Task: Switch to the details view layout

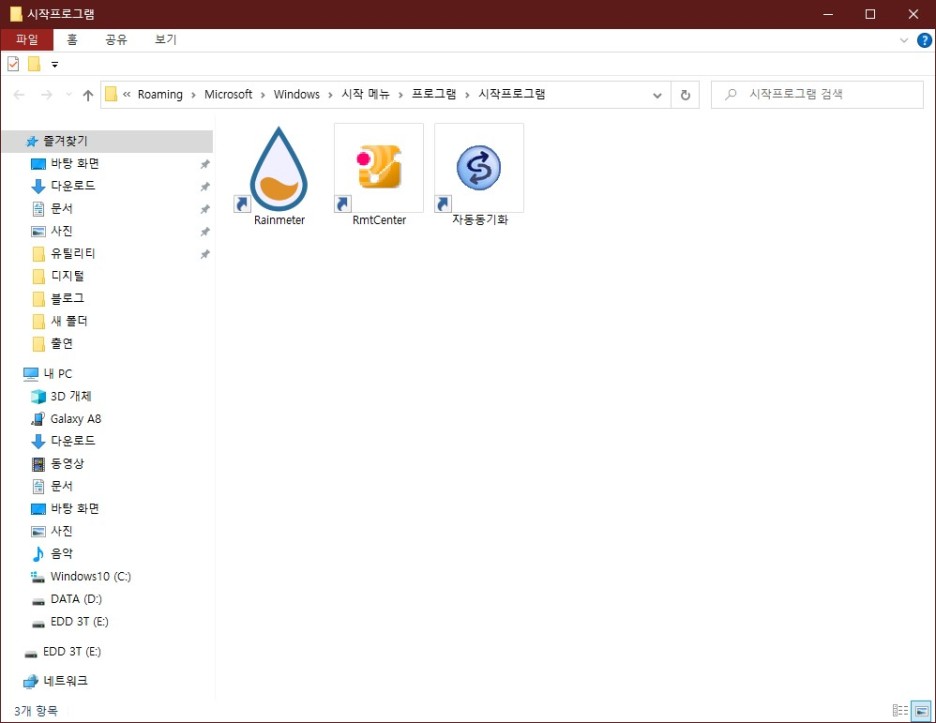Action: pyautogui.click(x=900, y=710)
